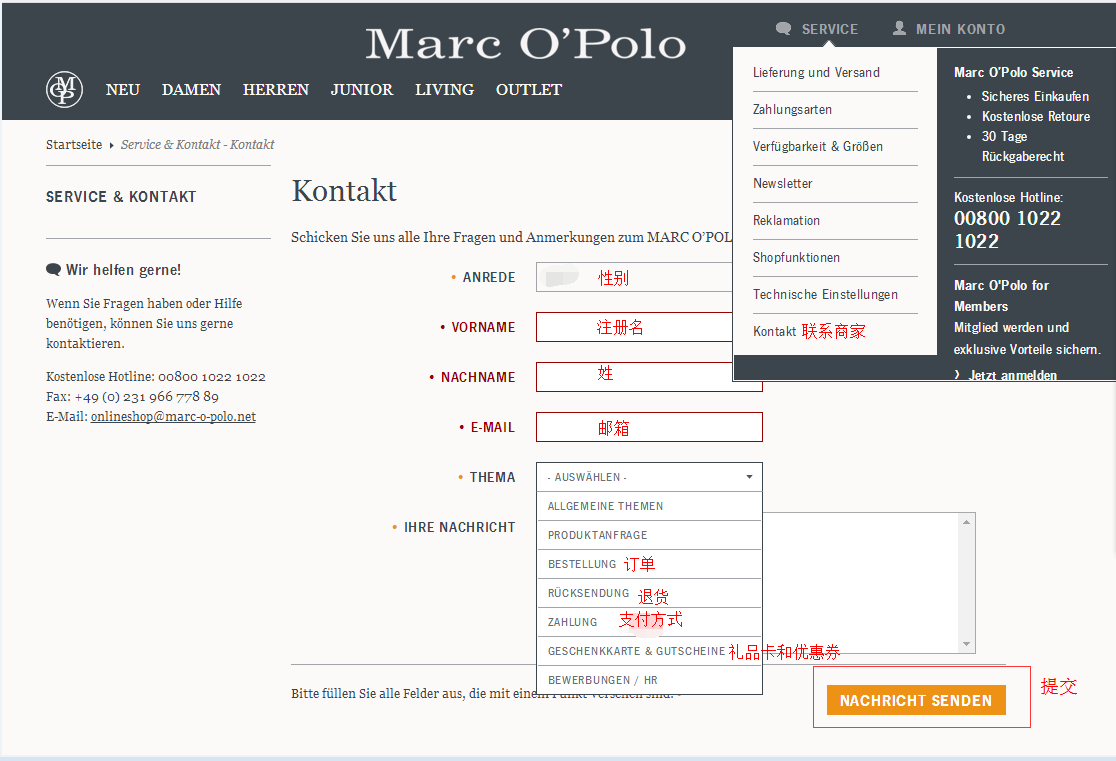
Task: Click the Jetzt anmelden link
Action: (1012, 375)
